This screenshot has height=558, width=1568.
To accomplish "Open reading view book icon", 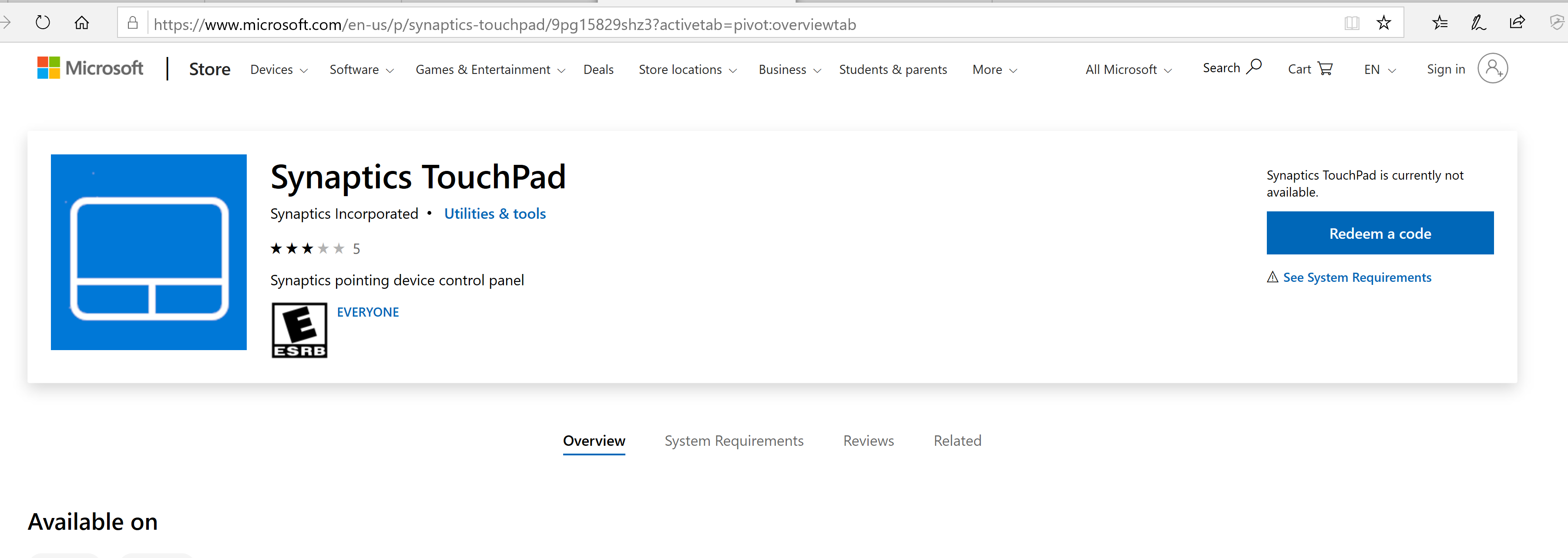I will (1352, 23).
